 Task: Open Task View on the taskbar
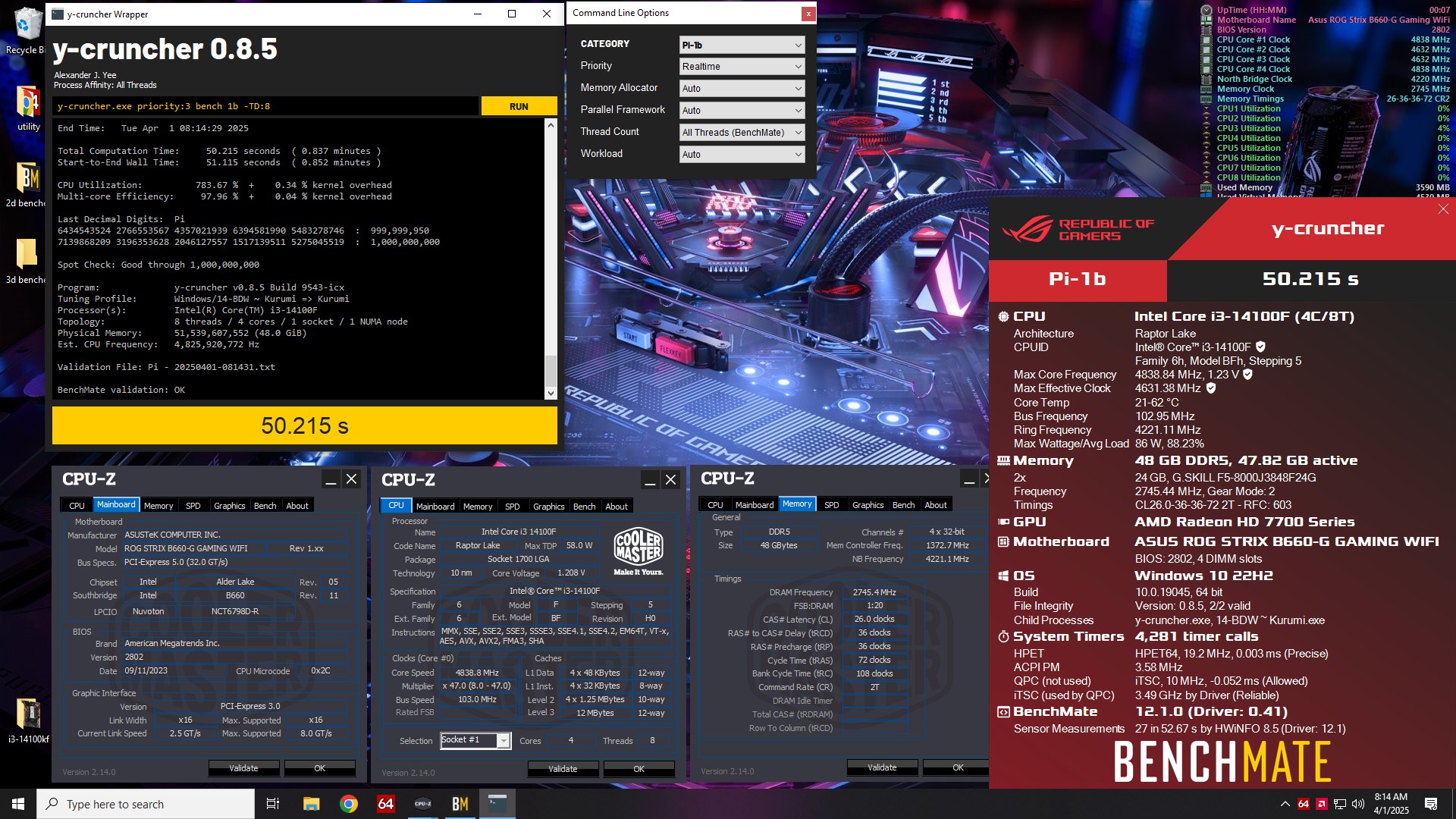(x=273, y=804)
